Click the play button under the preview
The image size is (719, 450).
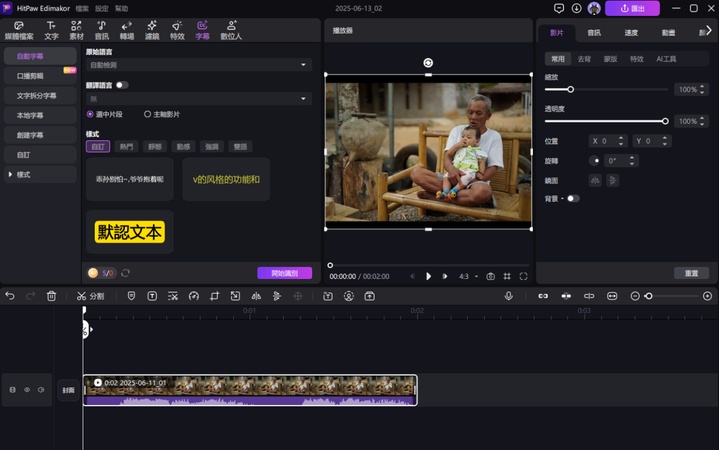click(x=428, y=276)
